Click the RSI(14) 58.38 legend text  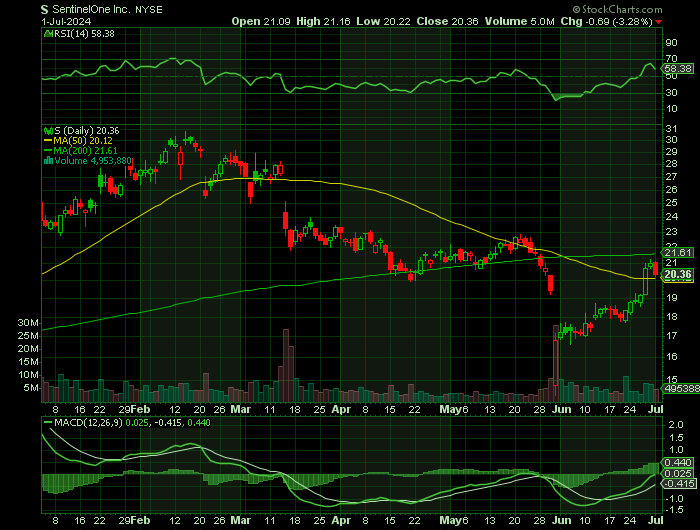point(84,33)
